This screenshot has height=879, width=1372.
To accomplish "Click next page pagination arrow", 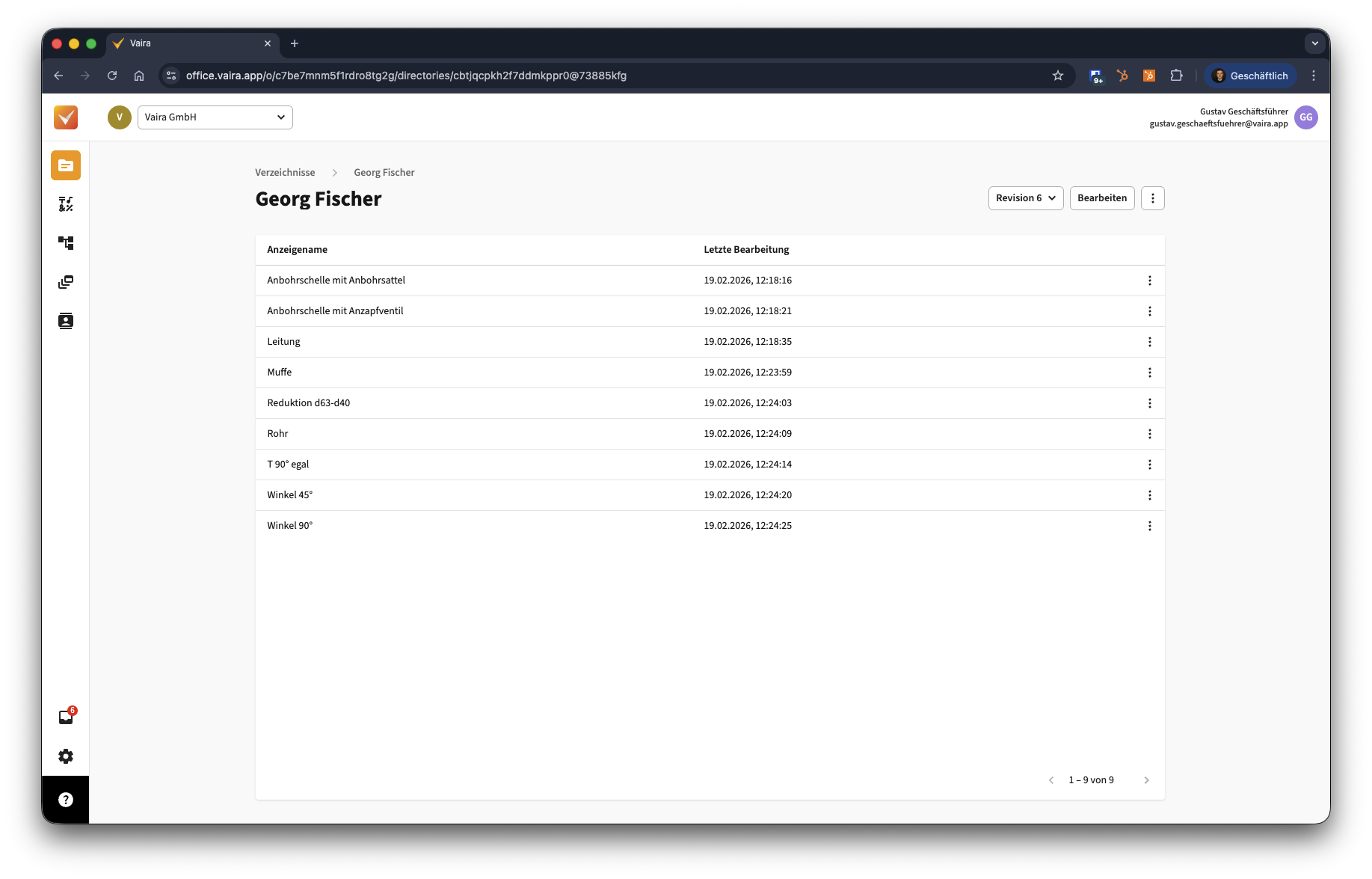I will (x=1146, y=780).
